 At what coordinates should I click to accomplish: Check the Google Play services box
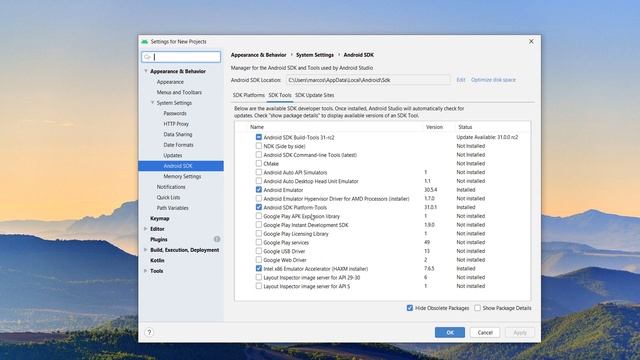click(x=259, y=242)
